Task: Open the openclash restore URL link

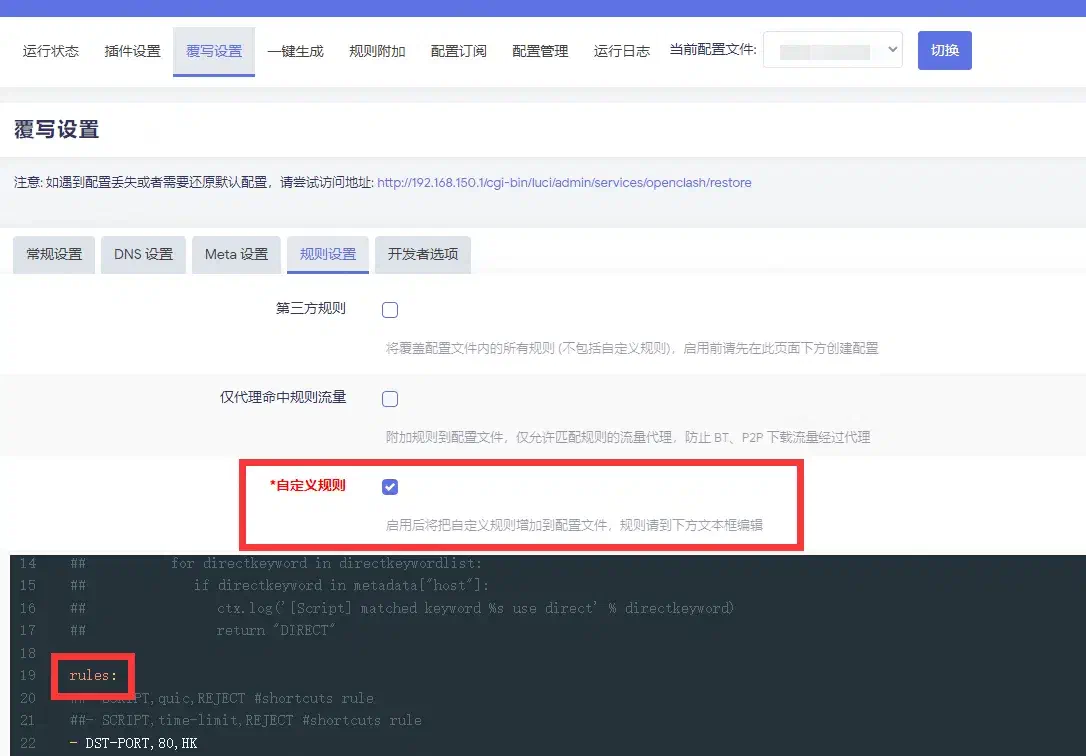Action: 564,183
